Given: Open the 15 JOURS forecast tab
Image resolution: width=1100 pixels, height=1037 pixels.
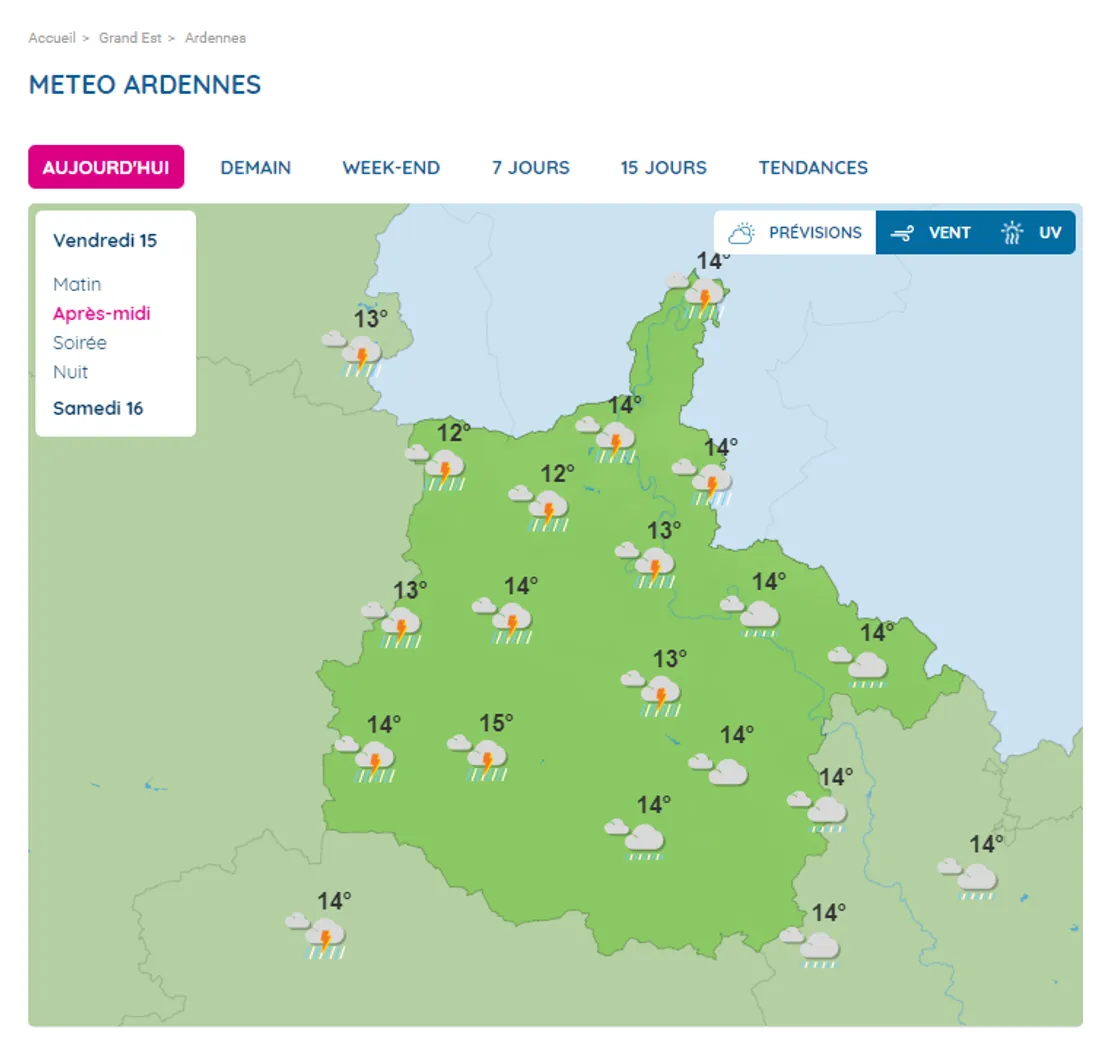Looking at the screenshot, I should pyautogui.click(x=663, y=167).
